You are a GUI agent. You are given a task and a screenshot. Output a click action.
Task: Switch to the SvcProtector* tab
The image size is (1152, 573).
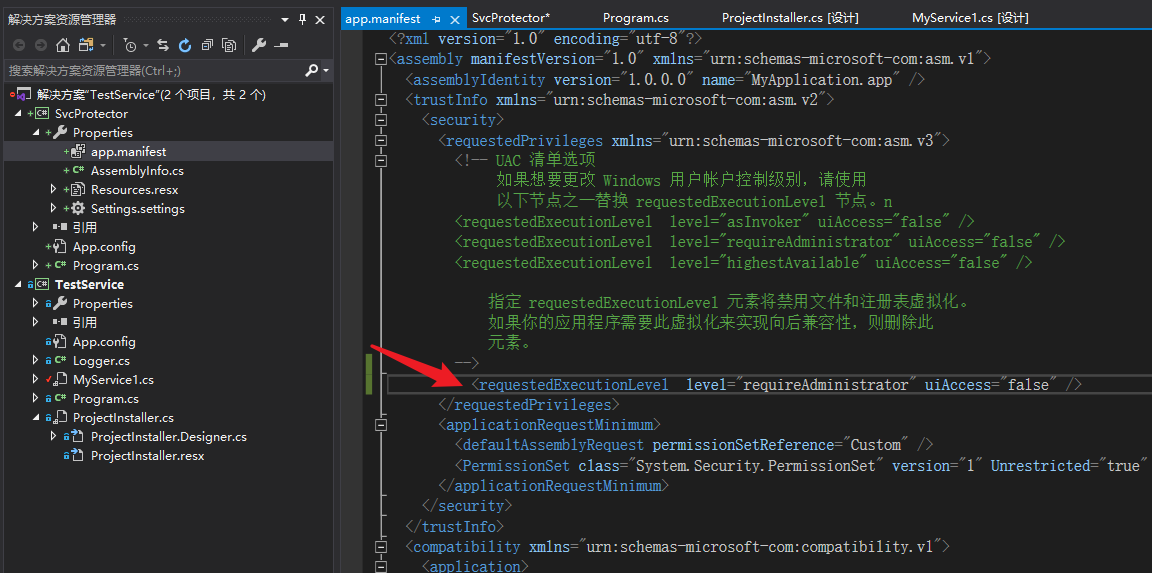coord(511,18)
